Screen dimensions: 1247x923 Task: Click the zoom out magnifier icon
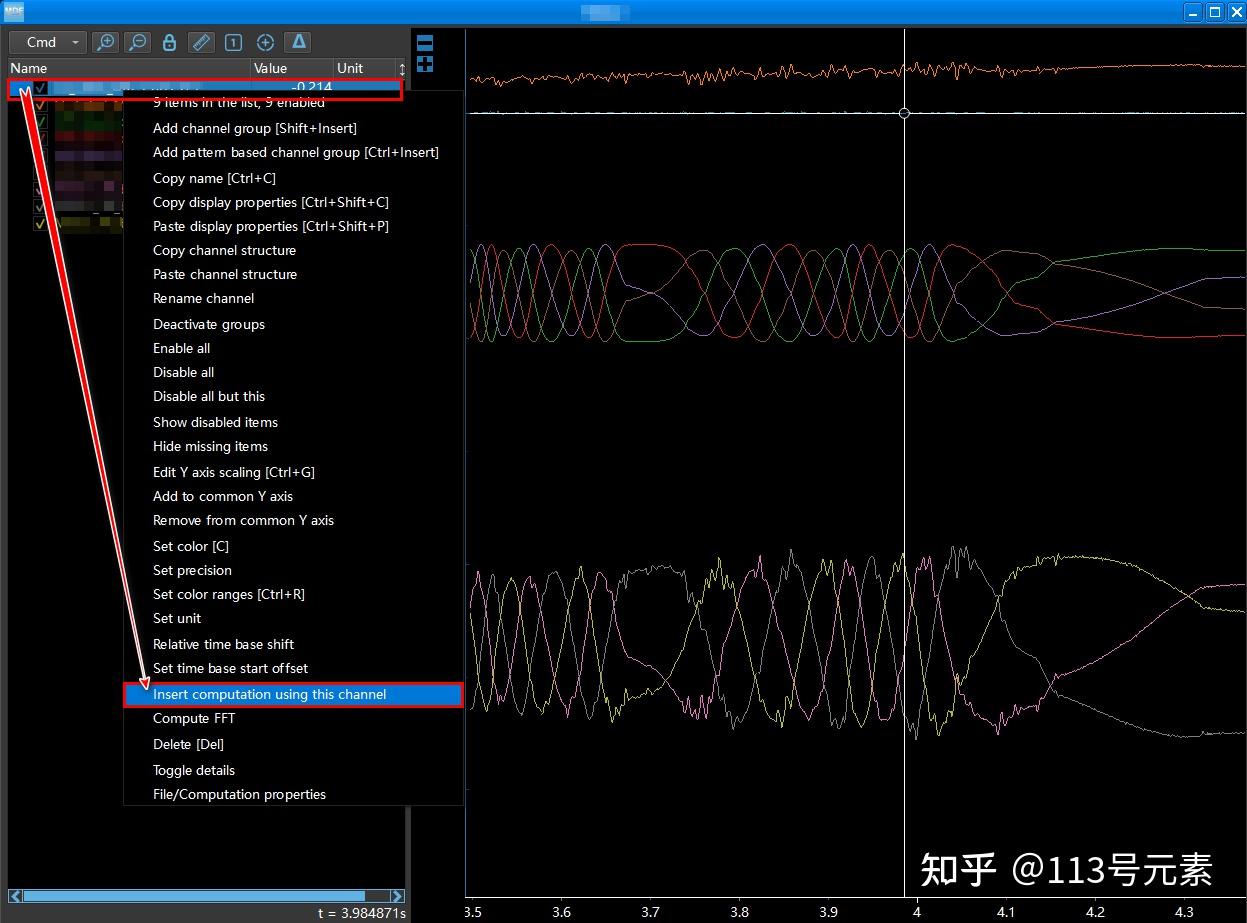137,42
